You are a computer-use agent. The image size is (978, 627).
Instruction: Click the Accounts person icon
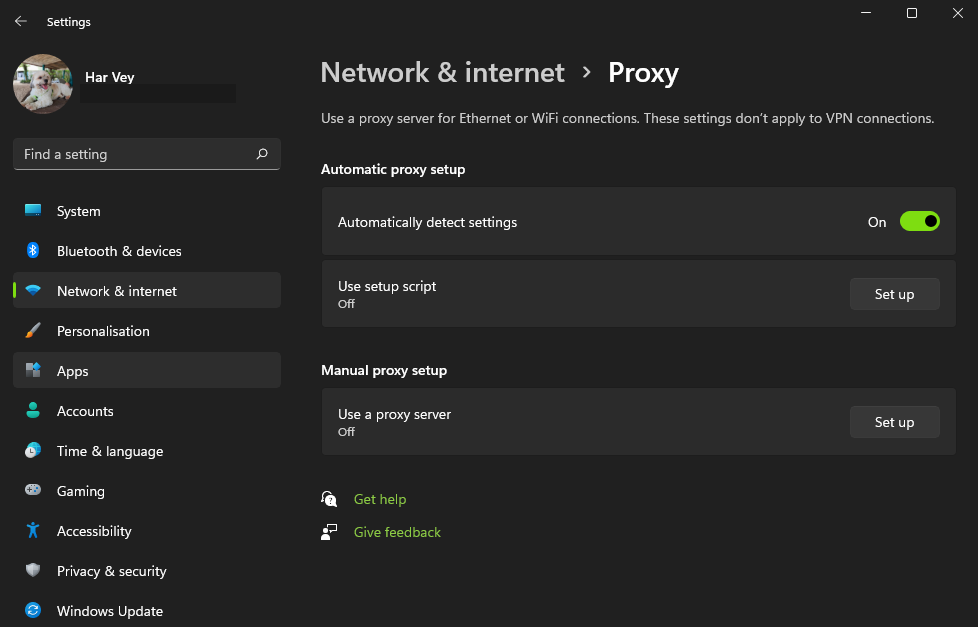click(x=33, y=410)
